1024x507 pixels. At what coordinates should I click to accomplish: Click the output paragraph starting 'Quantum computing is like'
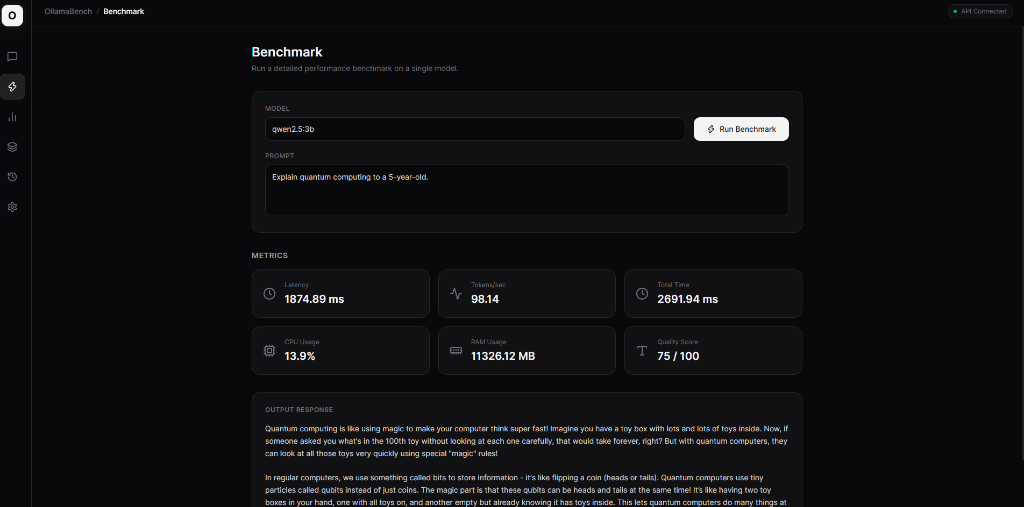tap(526, 441)
